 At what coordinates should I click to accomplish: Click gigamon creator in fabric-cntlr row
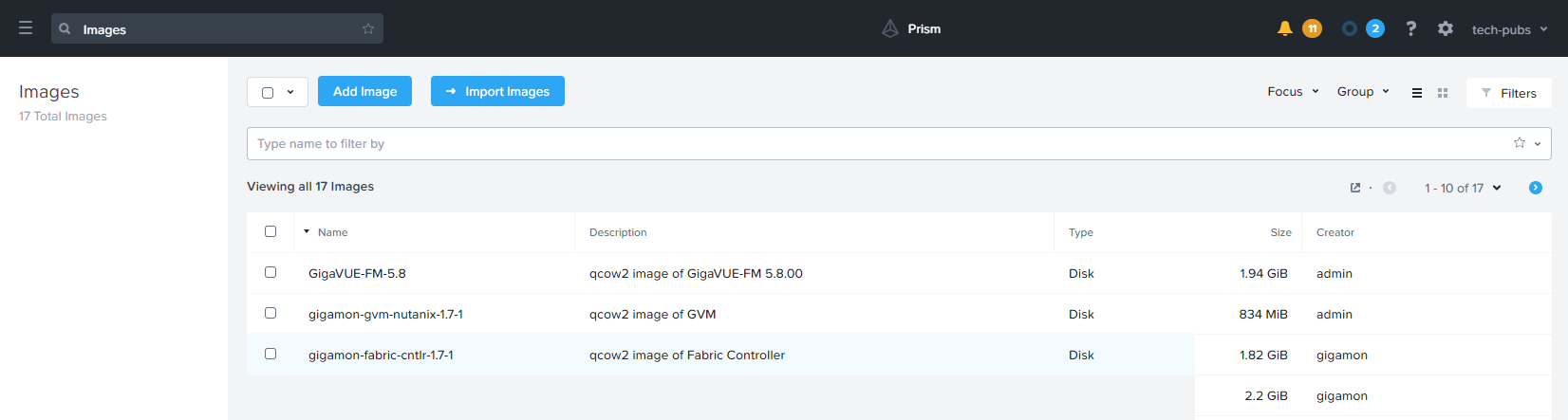point(1342,355)
